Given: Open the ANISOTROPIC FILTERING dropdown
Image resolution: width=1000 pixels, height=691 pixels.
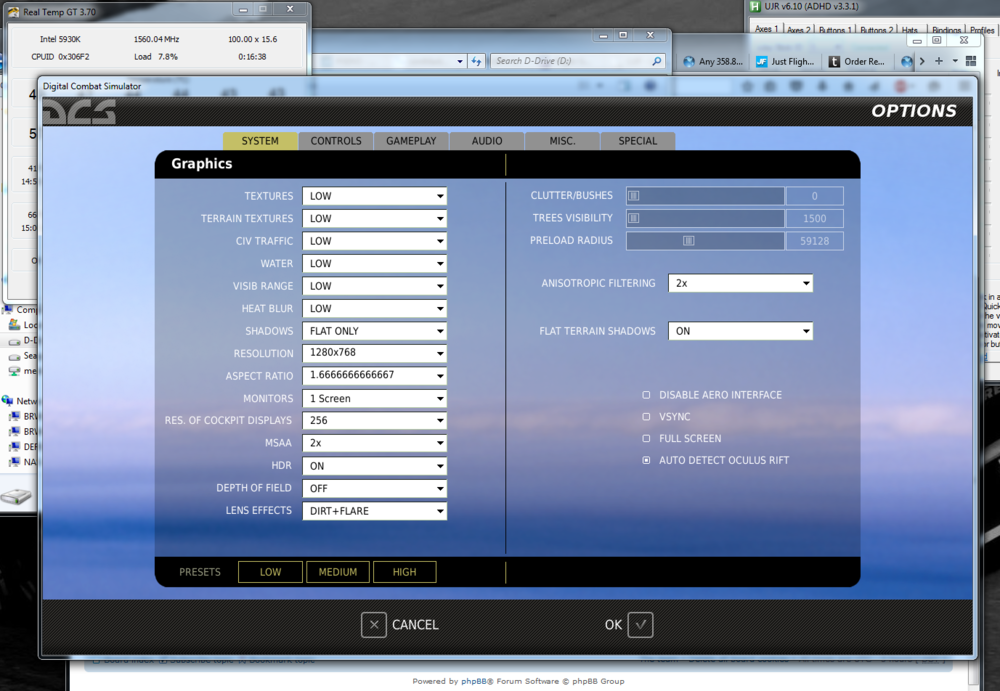Looking at the screenshot, I should [740, 283].
